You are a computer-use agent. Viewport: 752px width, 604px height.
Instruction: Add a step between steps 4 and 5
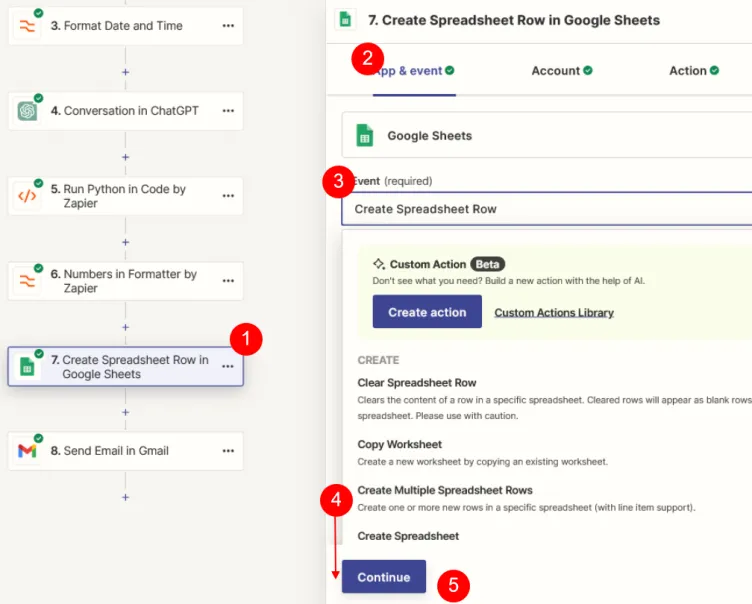126,157
